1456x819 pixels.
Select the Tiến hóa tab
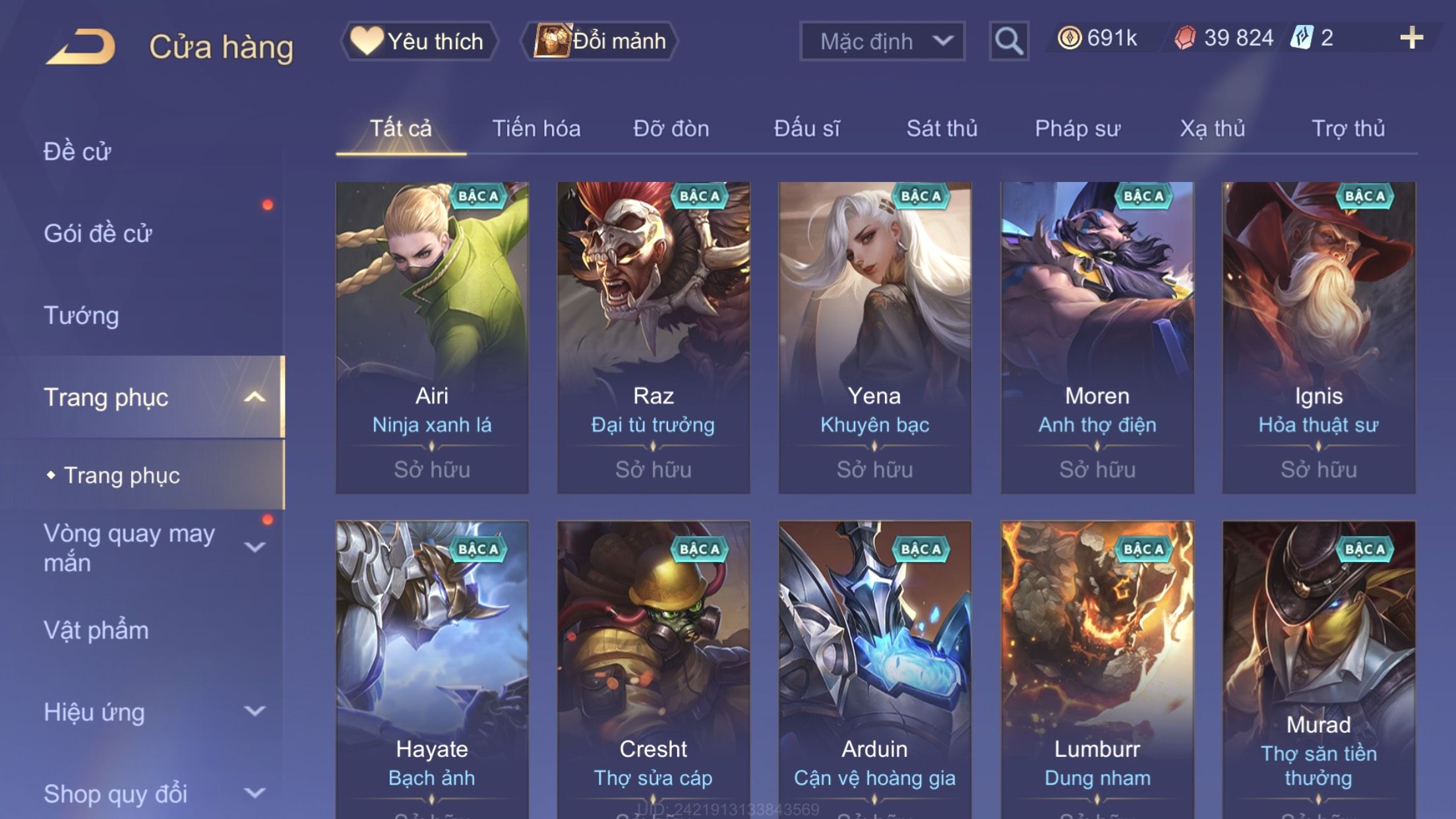tap(536, 129)
